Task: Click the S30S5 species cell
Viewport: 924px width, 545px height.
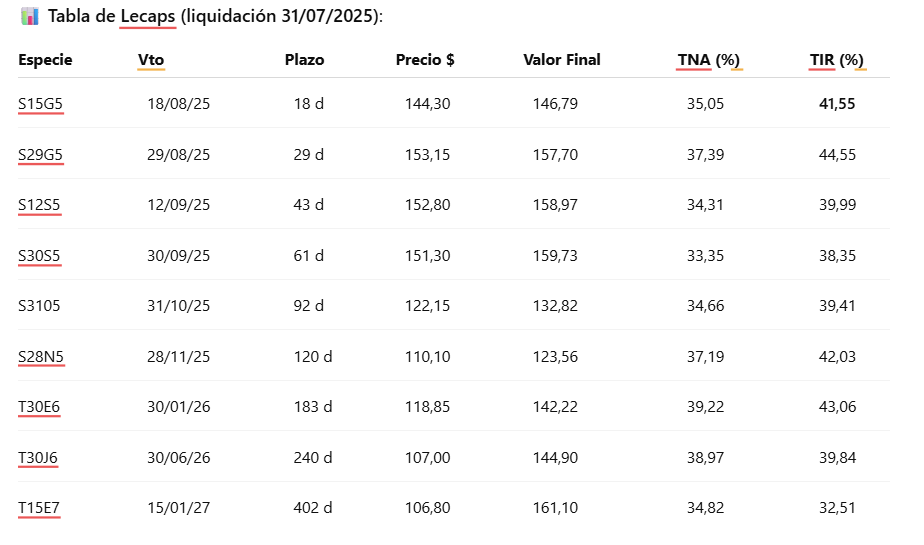Action: [x=39, y=256]
